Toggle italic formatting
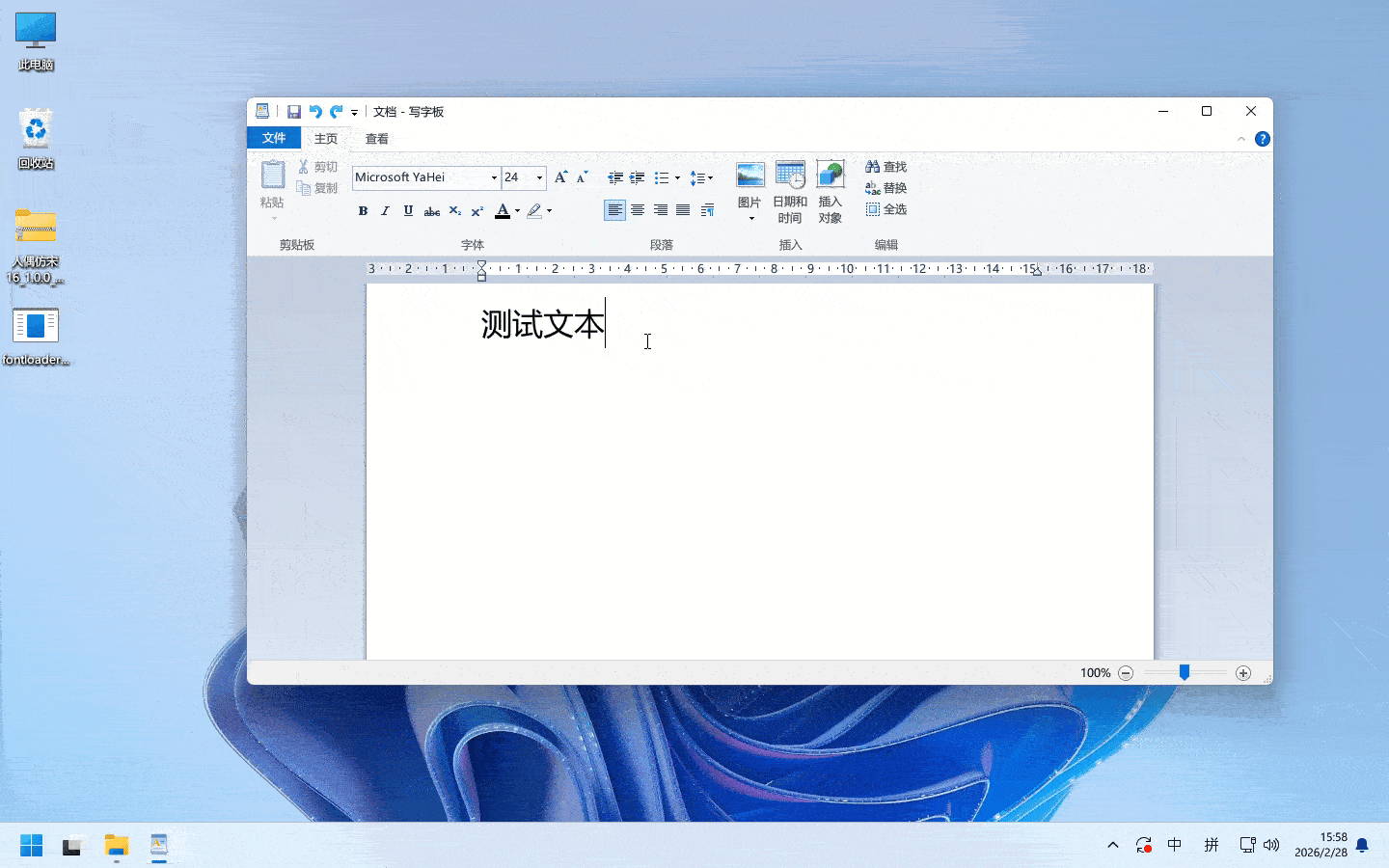The image size is (1389, 868). pos(385,211)
